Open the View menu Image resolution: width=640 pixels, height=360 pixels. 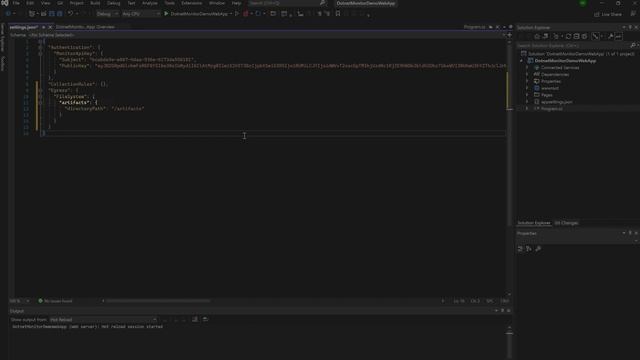click(x=45, y=3)
